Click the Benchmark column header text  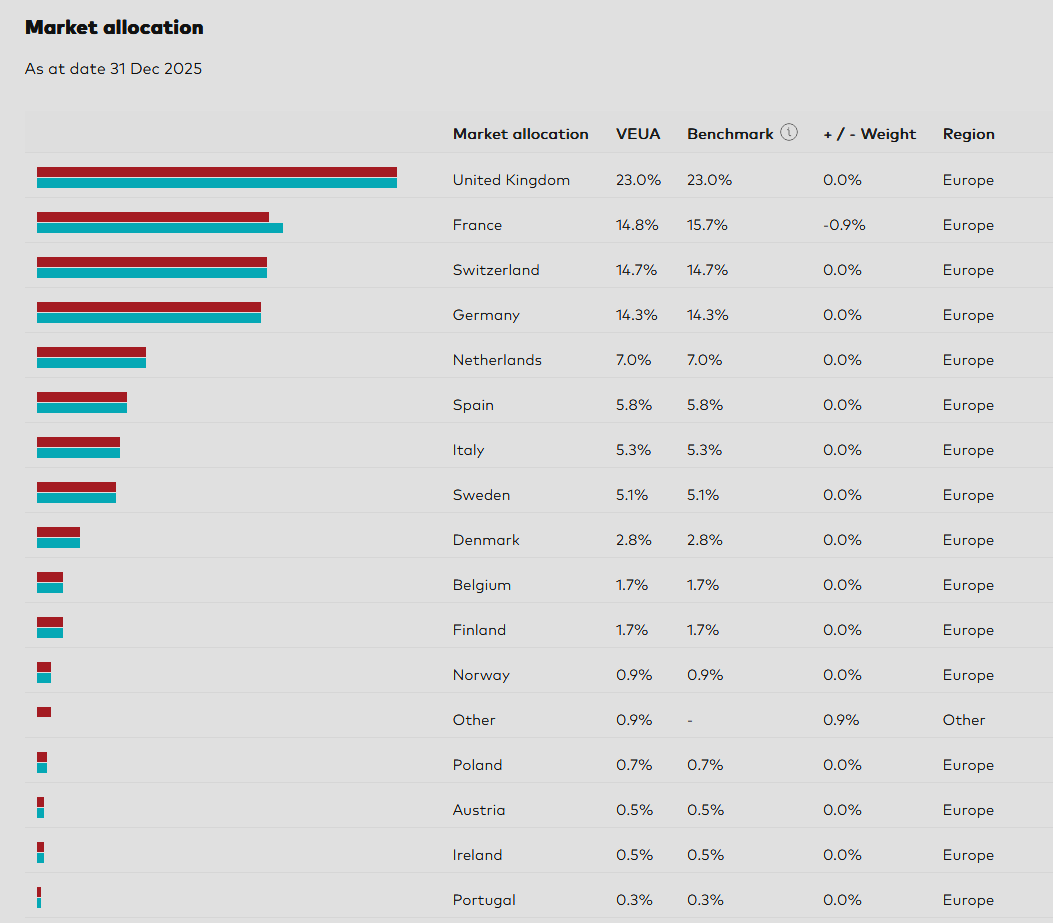tap(730, 134)
